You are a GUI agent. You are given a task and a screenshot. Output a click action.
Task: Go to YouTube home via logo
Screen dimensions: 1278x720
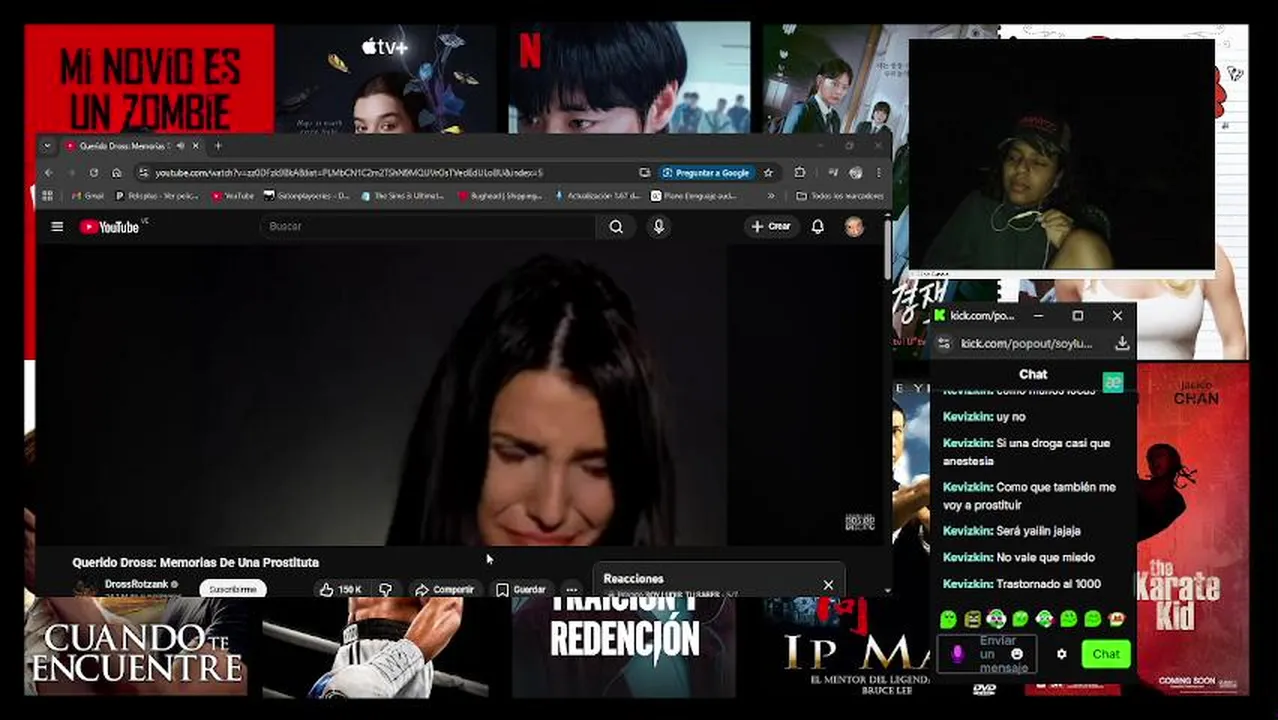[110, 227]
